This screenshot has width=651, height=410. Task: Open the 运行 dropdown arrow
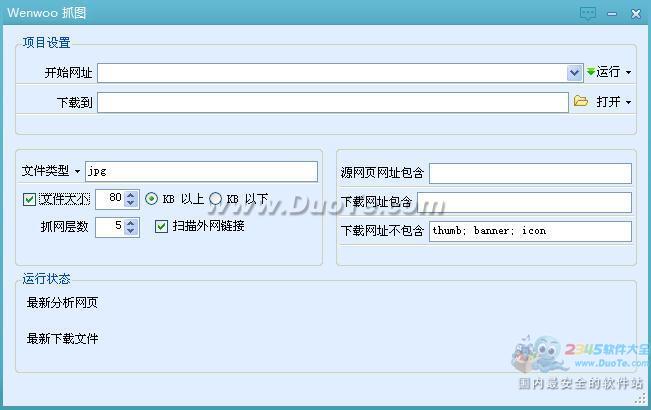(x=628, y=72)
